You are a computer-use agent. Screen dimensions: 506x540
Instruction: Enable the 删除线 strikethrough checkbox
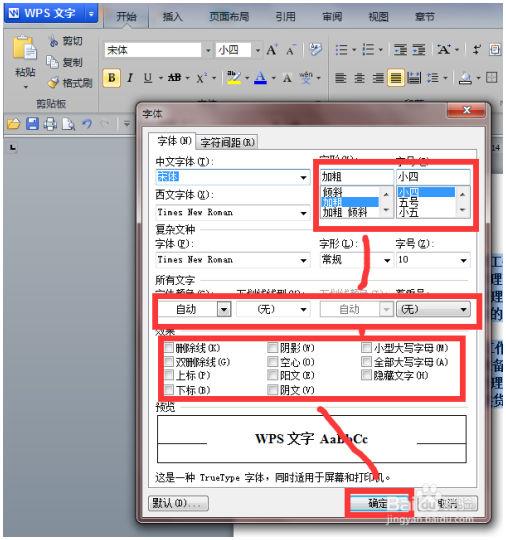(x=169, y=347)
